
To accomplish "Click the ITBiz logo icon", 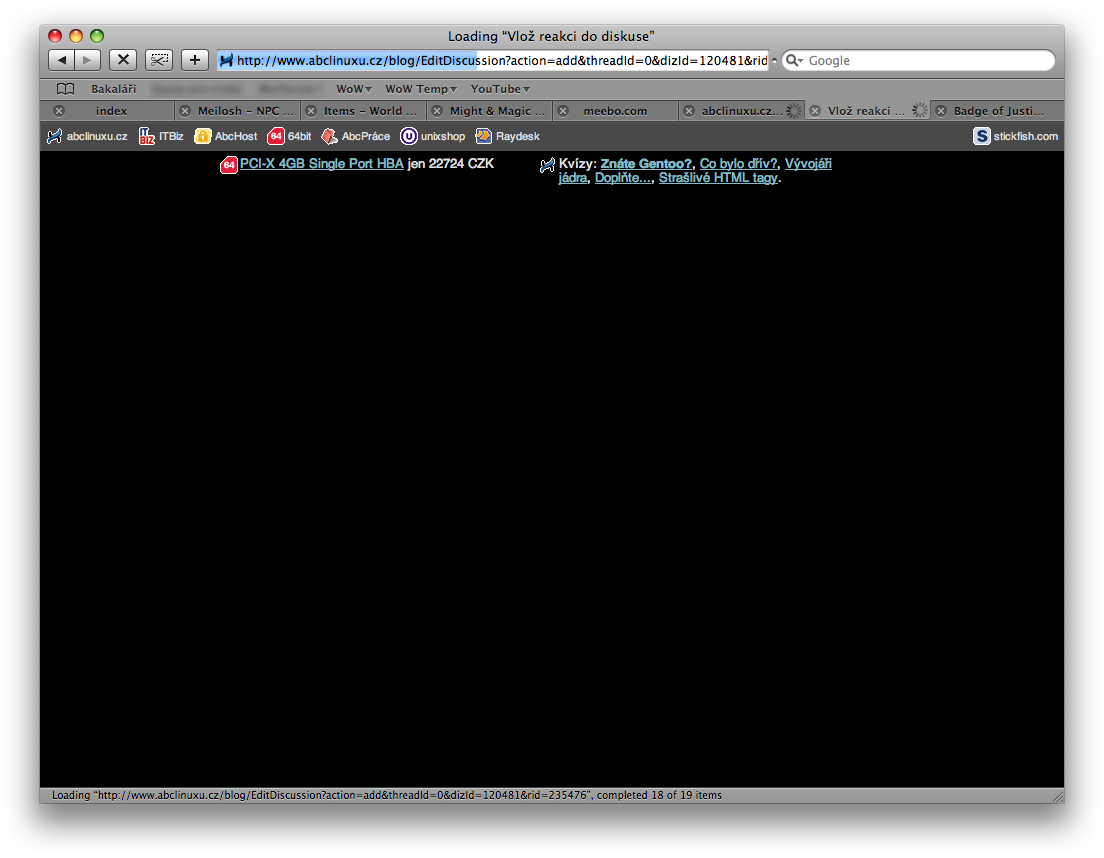I will [x=146, y=136].
